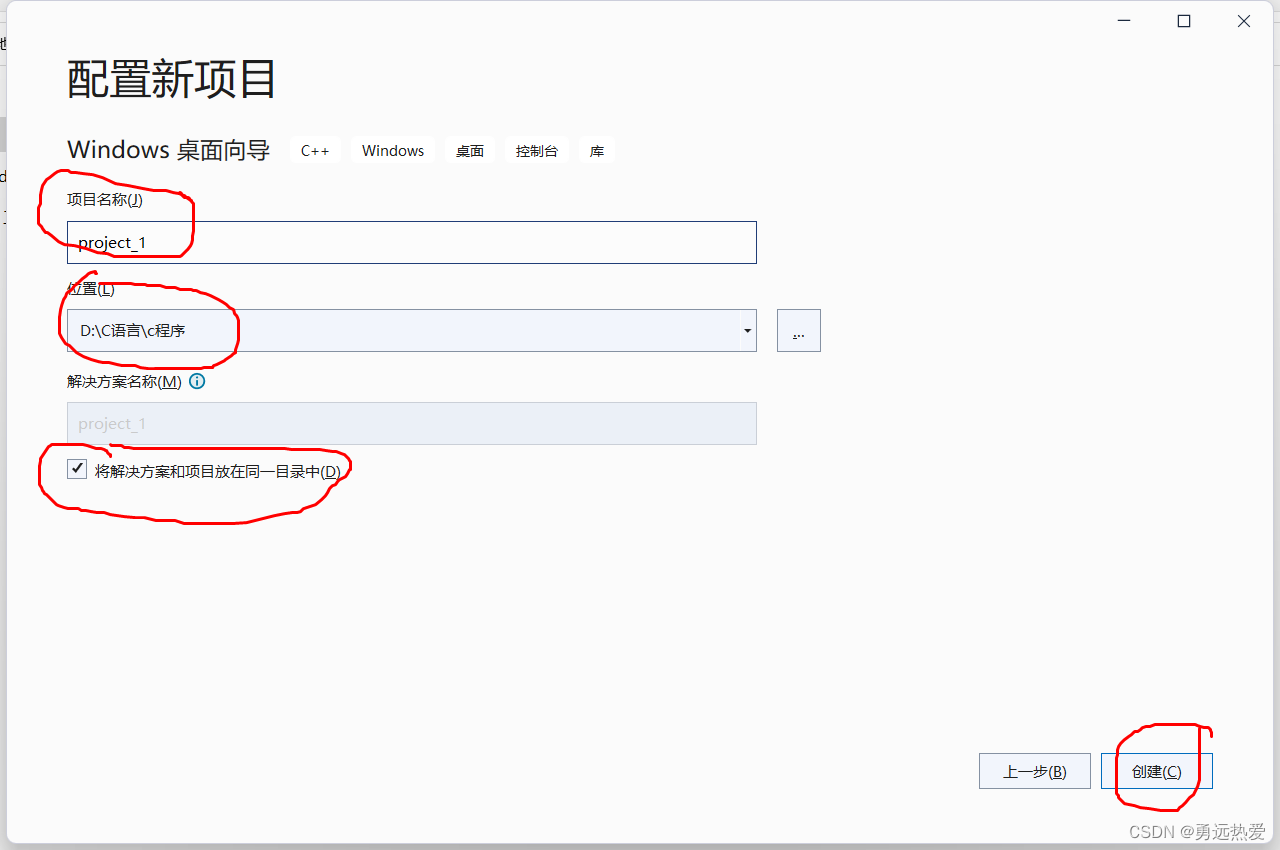The image size is (1280, 850).
Task: Click the 创建(C) button
Action: [x=1157, y=772]
